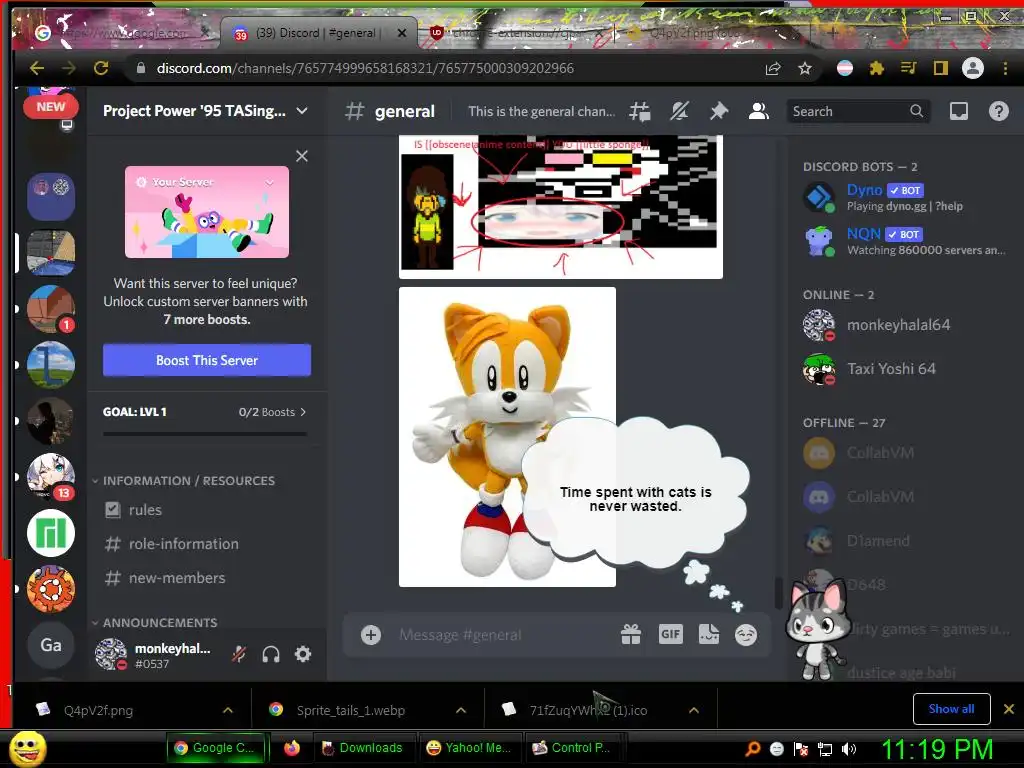Click the Search box in Discord
The height and width of the screenshot is (768, 1024).
pyautogui.click(x=858, y=112)
